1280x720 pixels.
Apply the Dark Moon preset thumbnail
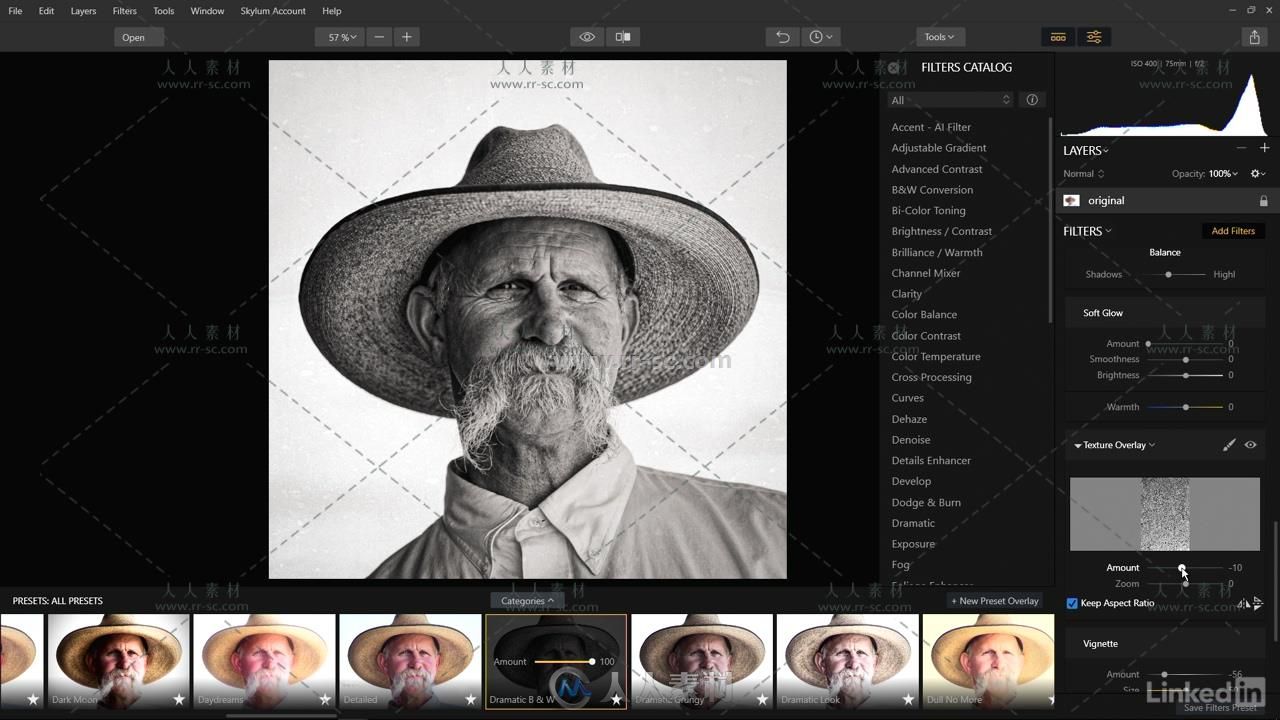[x=118, y=661]
